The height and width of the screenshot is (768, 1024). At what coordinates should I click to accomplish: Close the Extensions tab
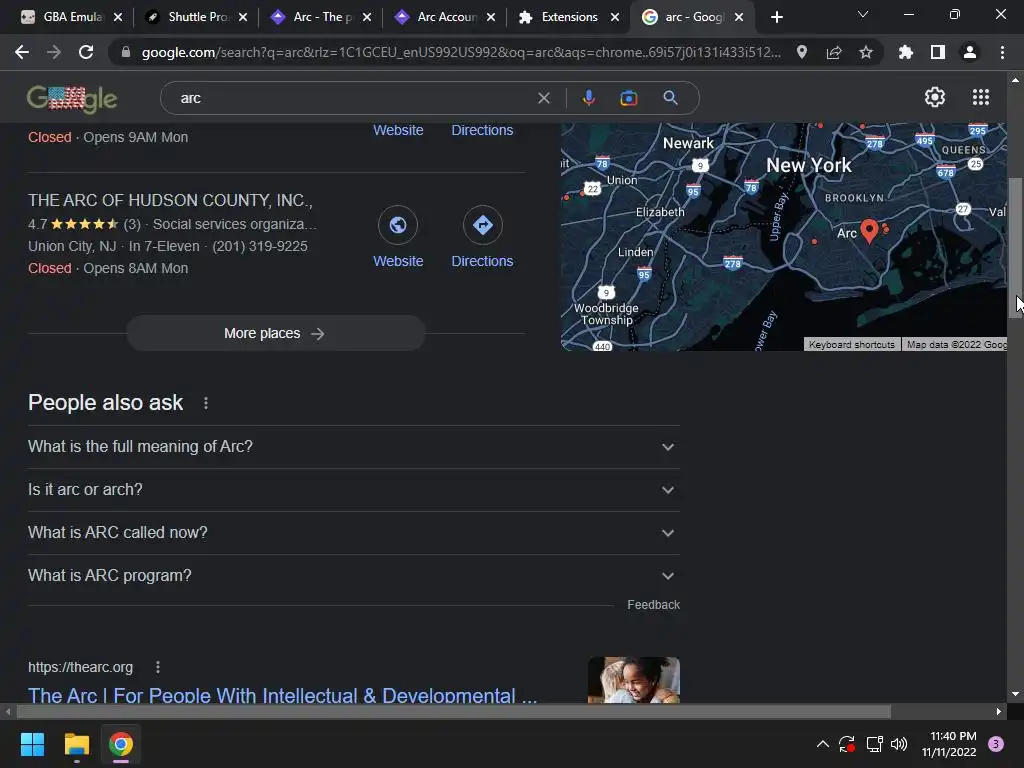[615, 17]
